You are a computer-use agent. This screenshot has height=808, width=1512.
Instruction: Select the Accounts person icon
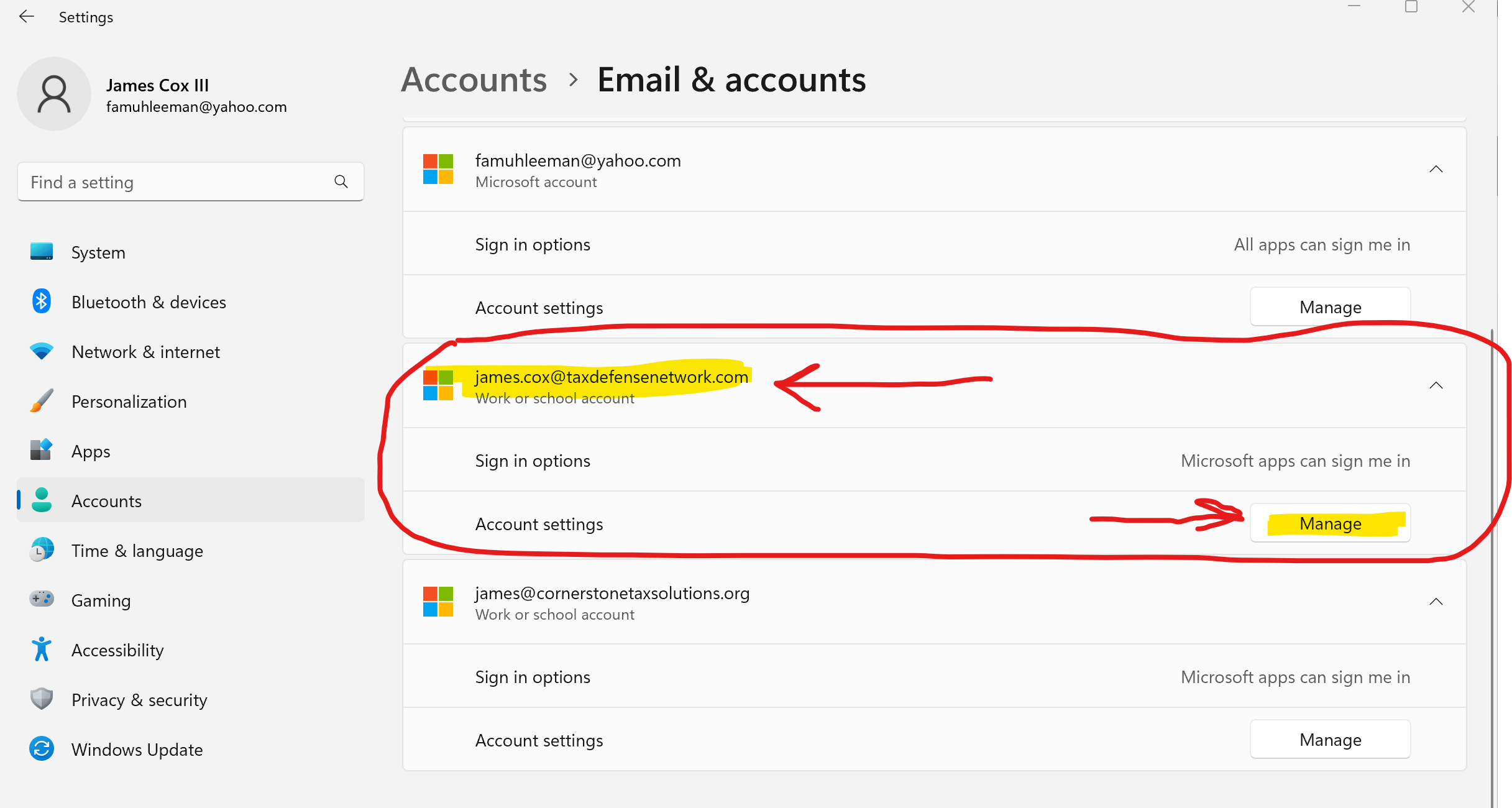42,500
